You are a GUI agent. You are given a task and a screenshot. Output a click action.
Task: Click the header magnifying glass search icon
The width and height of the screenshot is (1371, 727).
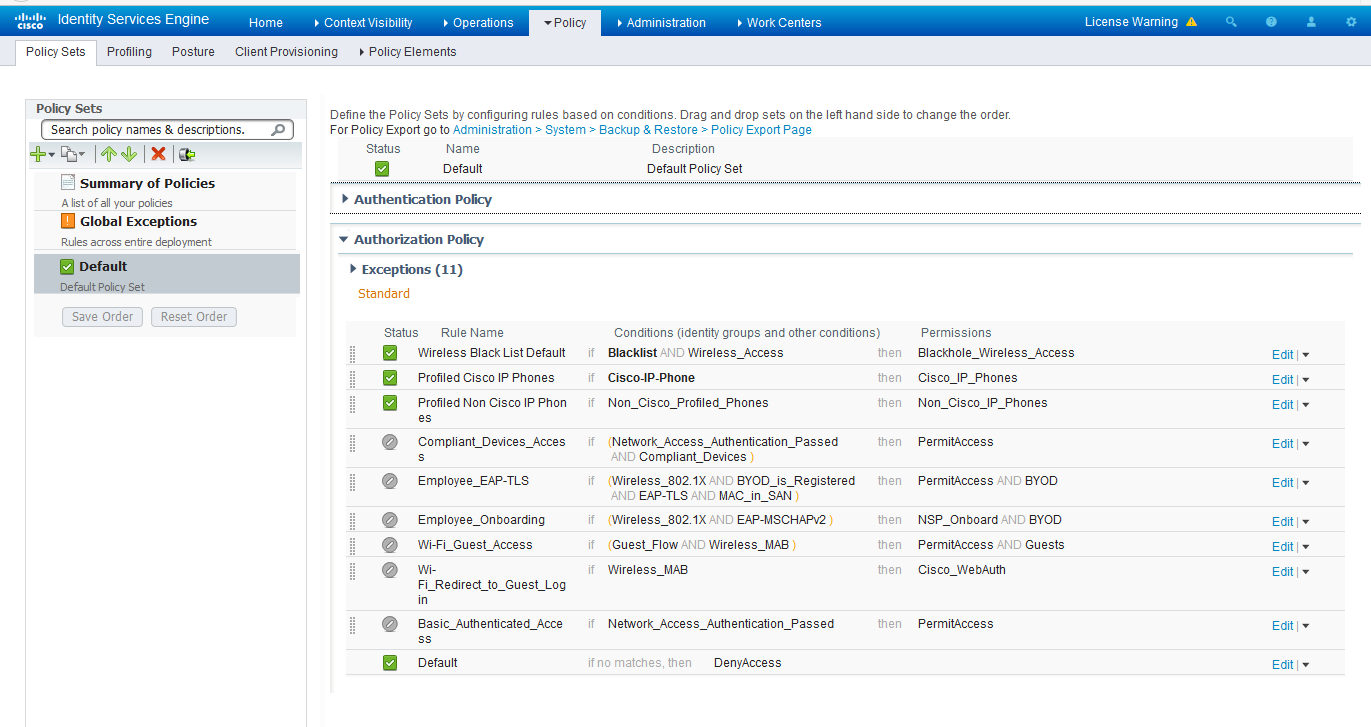click(1231, 22)
